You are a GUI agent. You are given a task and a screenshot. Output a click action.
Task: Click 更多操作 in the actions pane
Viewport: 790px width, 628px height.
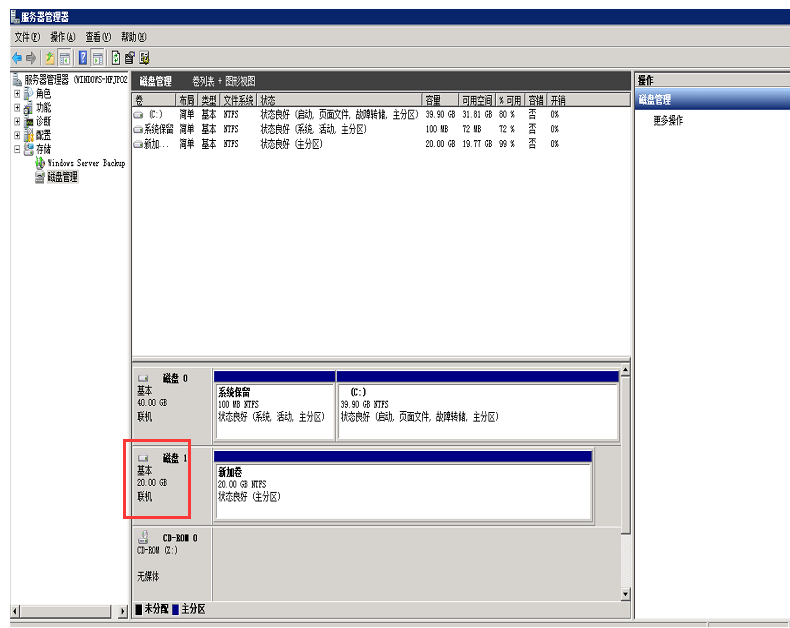668,120
